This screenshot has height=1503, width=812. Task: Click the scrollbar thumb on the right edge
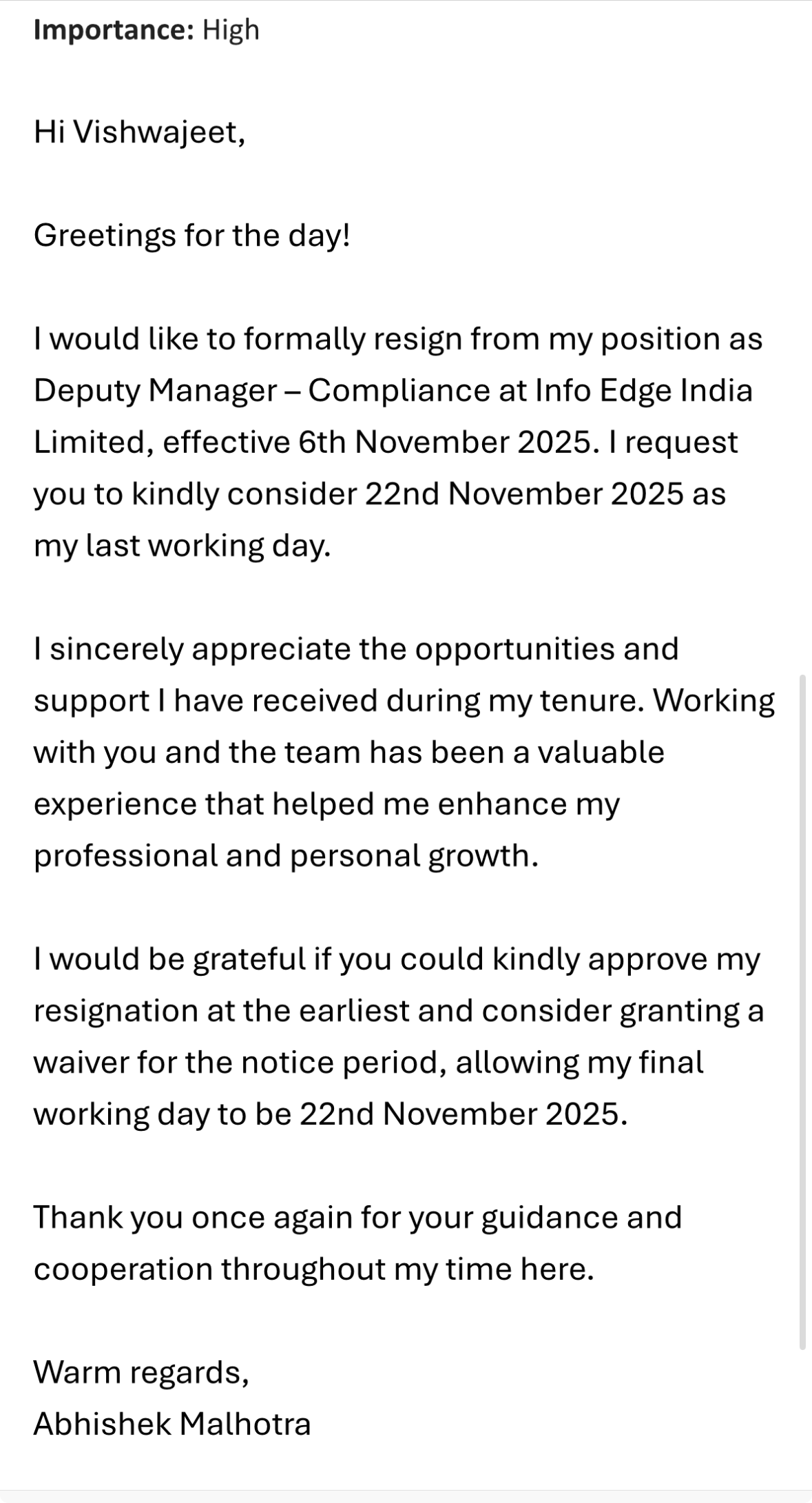click(x=802, y=1013)
